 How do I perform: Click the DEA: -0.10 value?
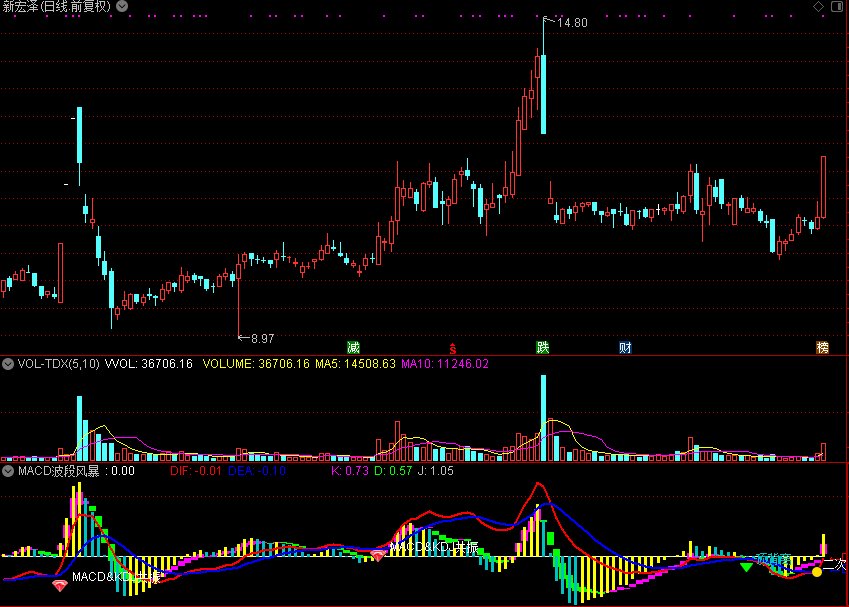click(x=257, y=471)
